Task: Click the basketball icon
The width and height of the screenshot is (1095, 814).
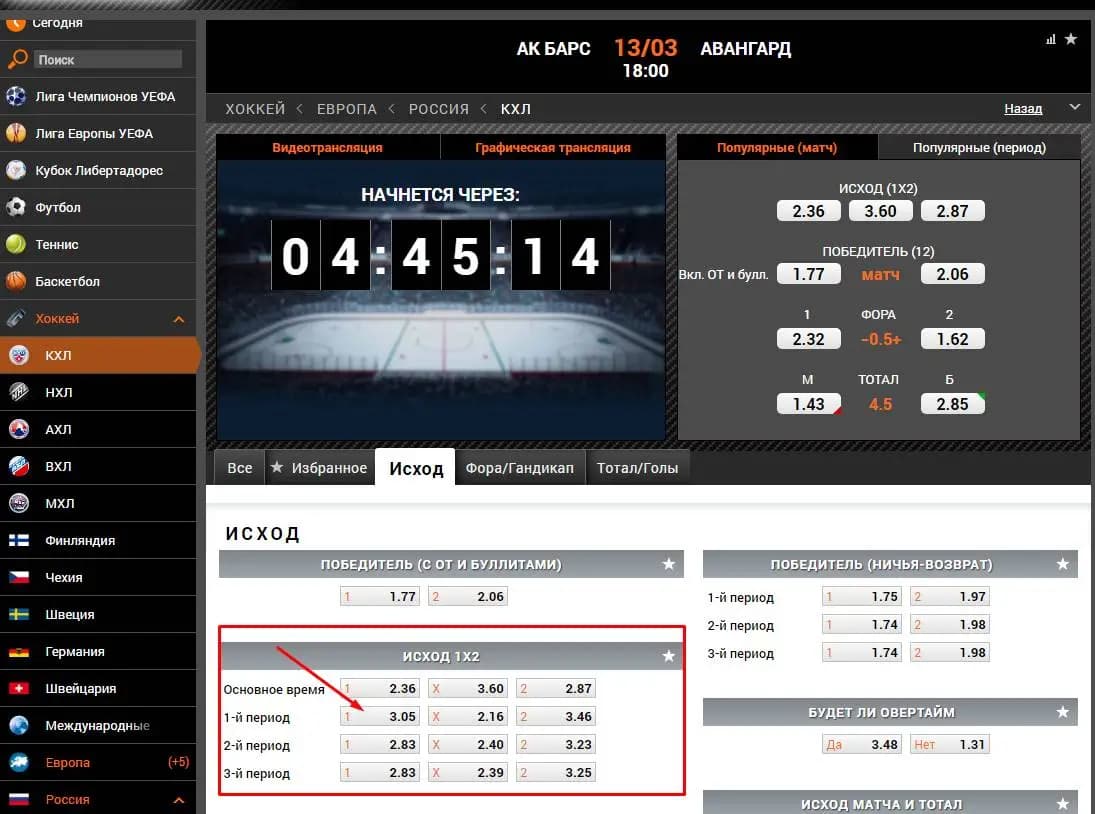Action: click(x=16, y=281)
